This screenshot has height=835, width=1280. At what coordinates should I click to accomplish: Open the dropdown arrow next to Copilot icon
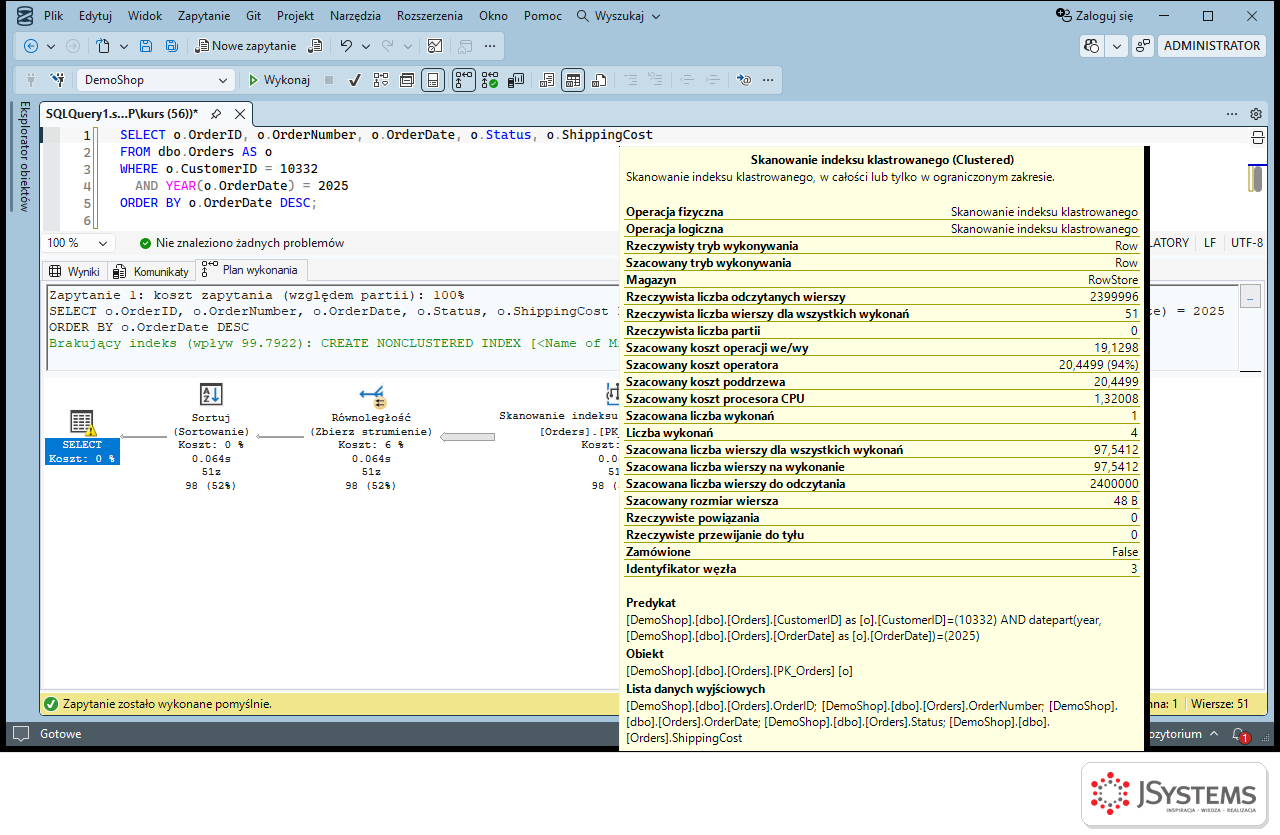tap(1116, 46)
